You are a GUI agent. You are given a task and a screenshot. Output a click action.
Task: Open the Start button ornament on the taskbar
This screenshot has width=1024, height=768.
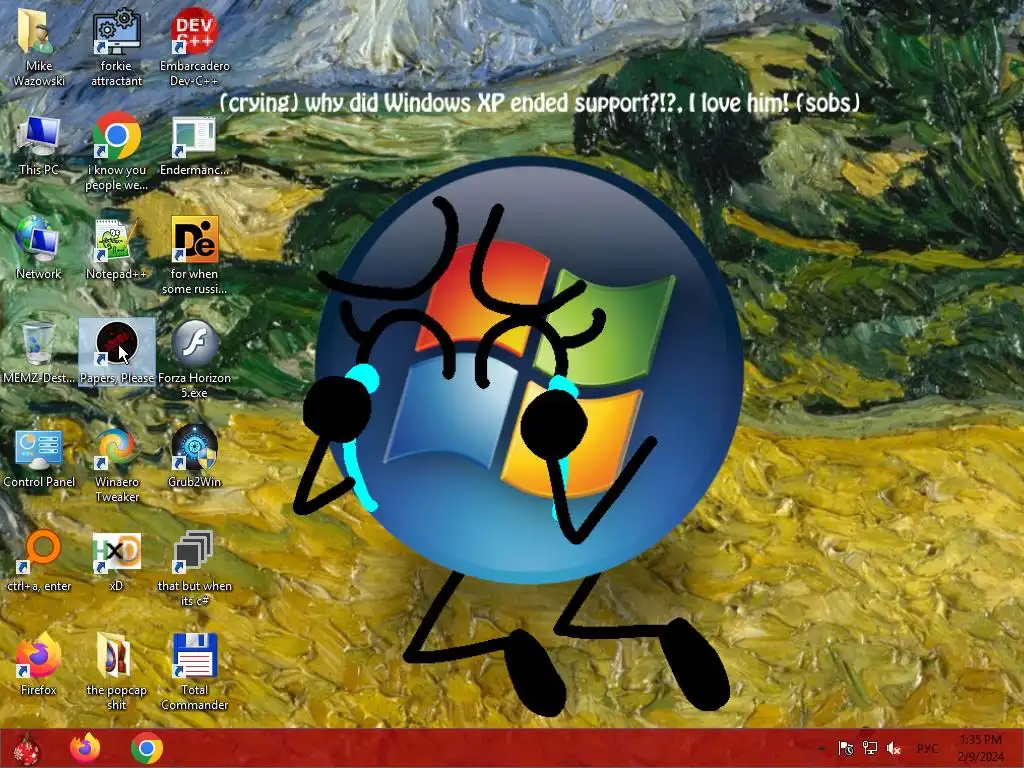click(x=27, y=748)
